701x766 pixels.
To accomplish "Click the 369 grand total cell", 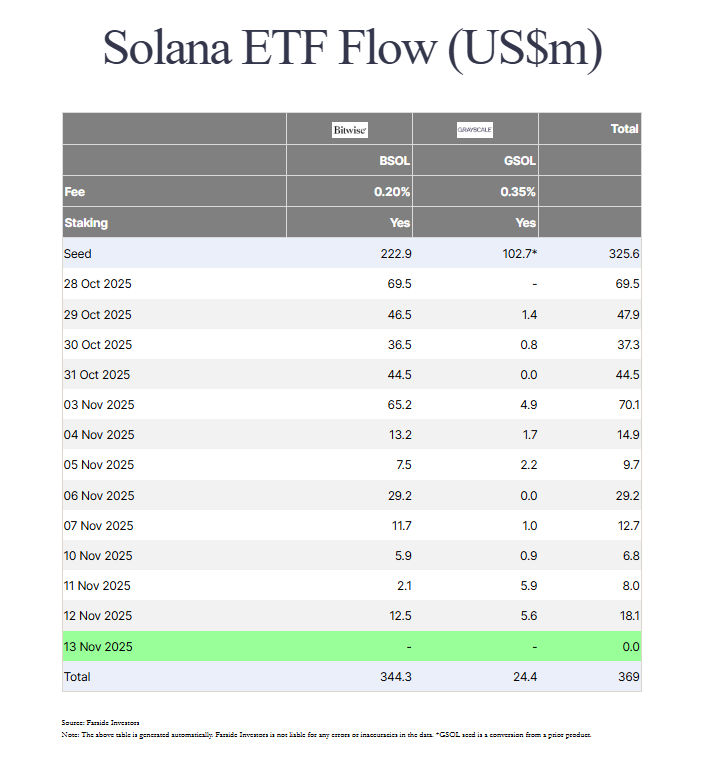I will [627, 677].
